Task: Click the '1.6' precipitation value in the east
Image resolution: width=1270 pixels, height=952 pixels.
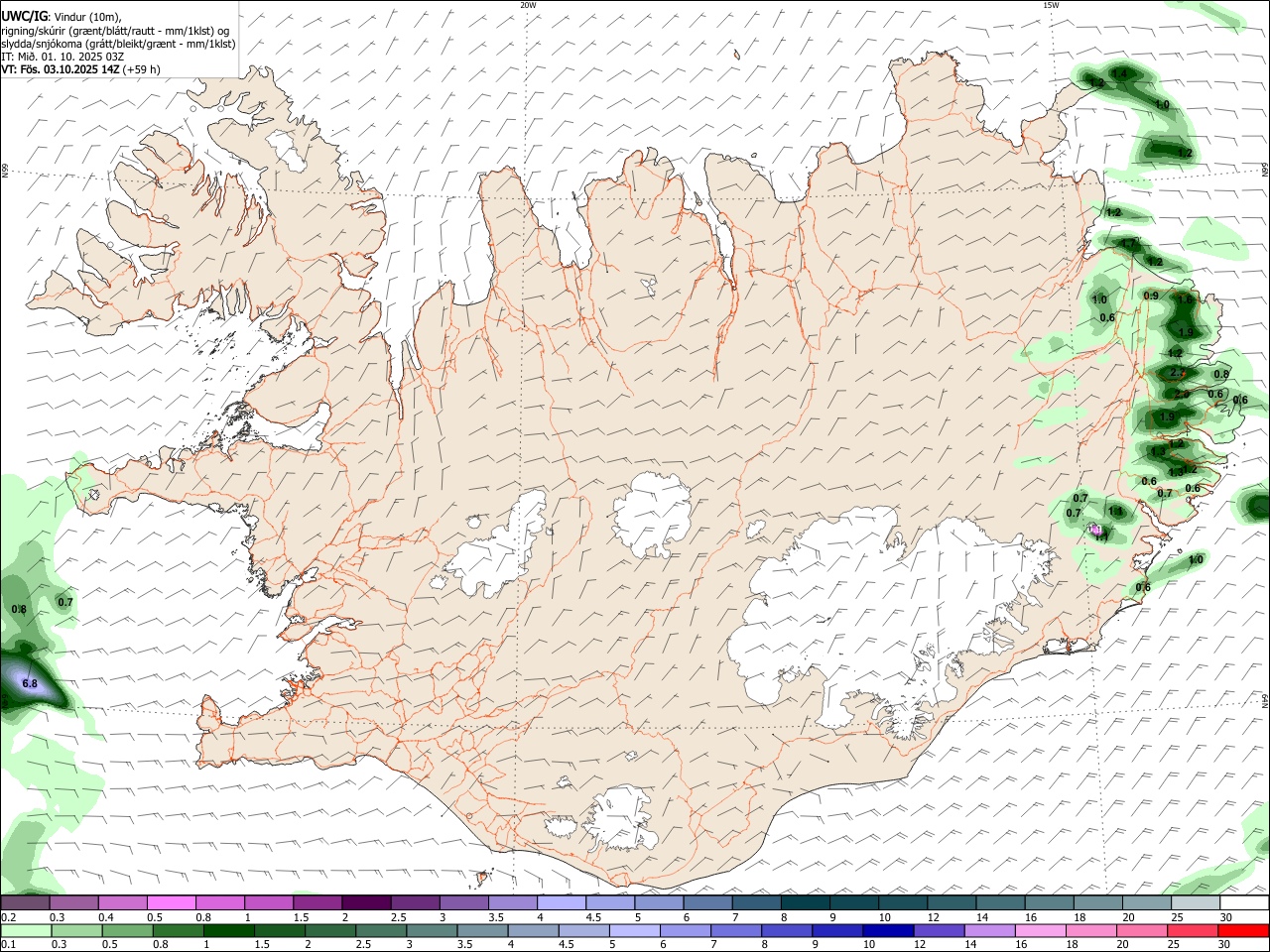Action: 1184,298
